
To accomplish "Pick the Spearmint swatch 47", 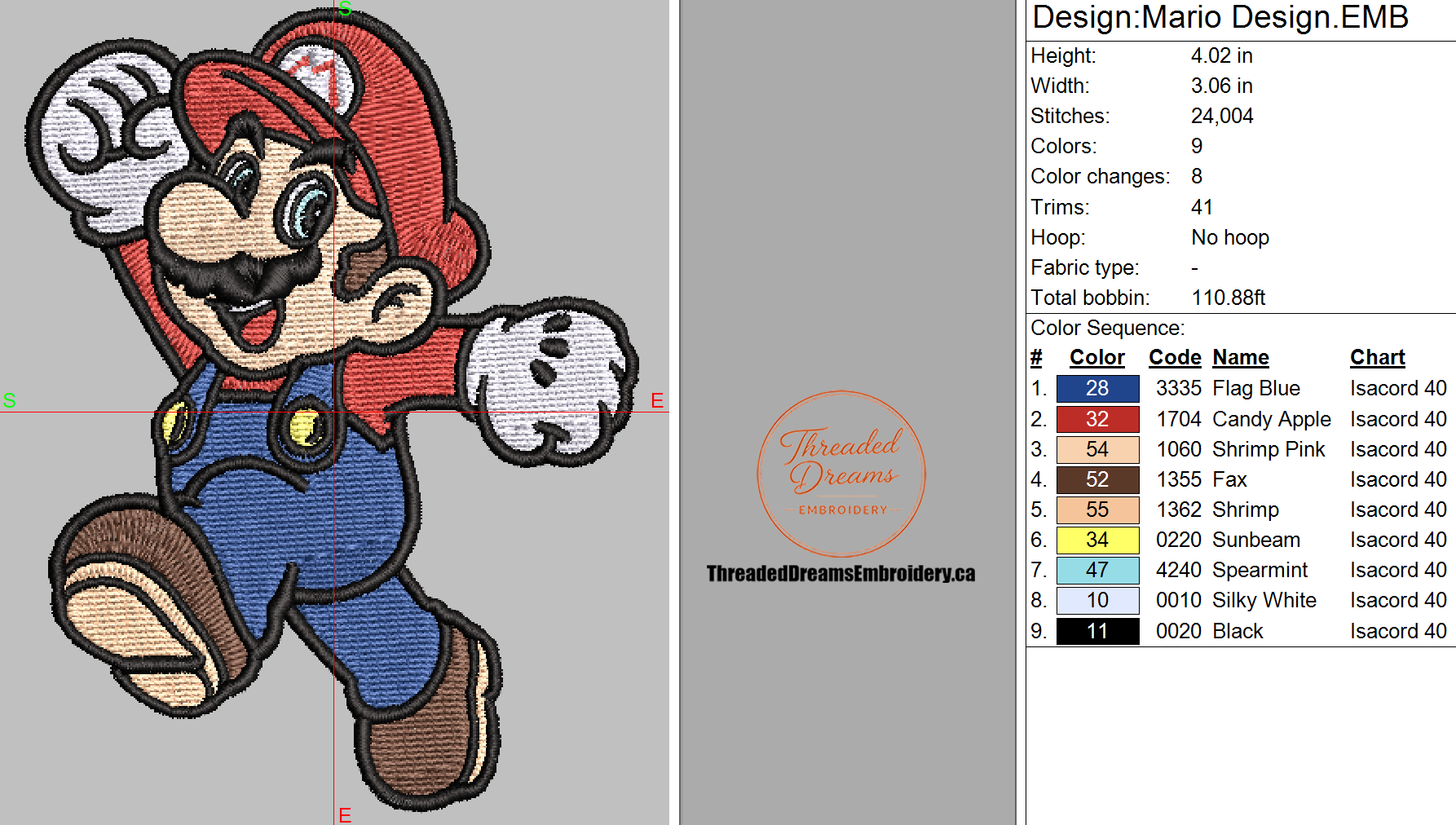I will click(x=1097, y=571).
